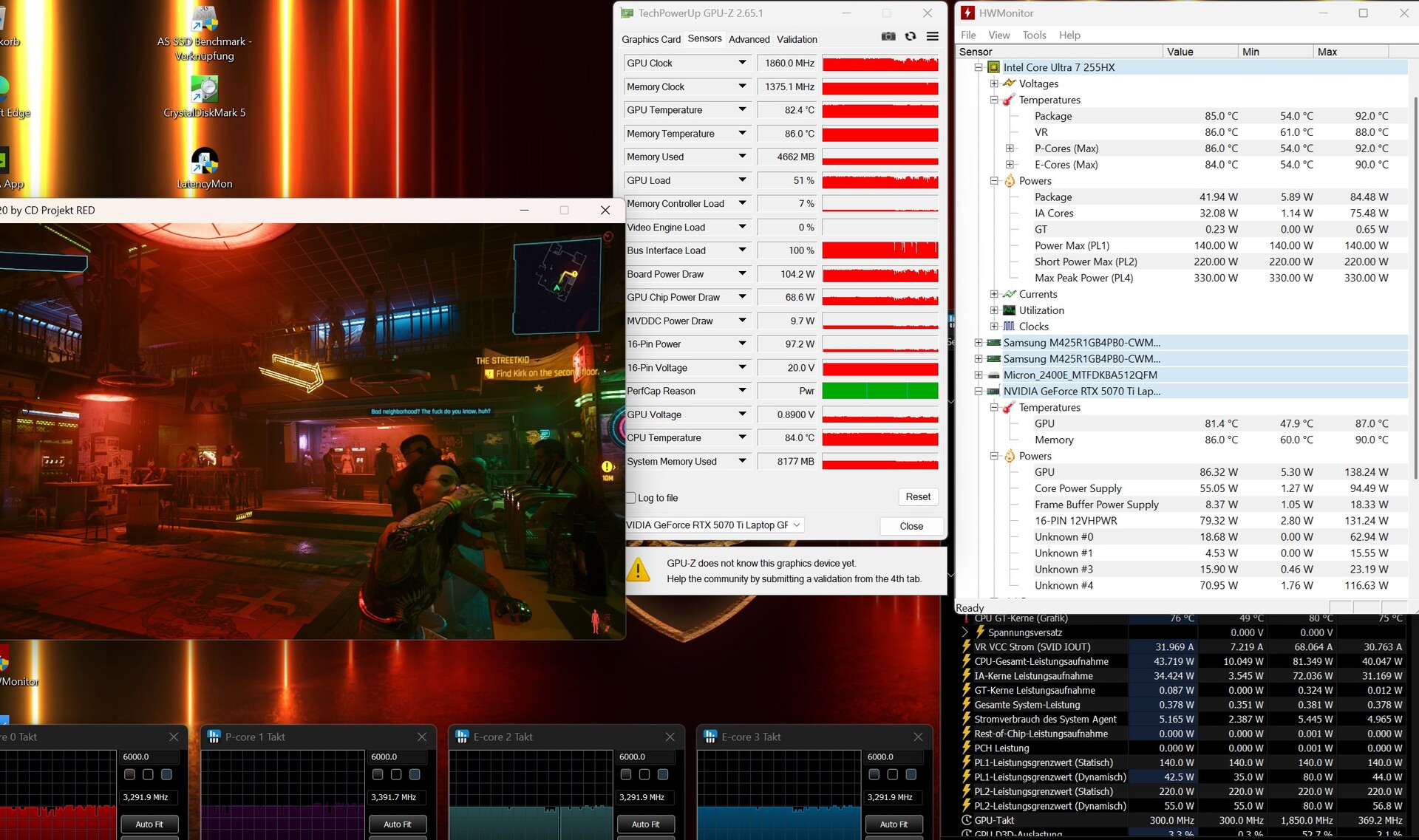Open the GPU Temperature sensor dropdown arrow
This screenshot has height=840, width=1419.
coord(742,110)
